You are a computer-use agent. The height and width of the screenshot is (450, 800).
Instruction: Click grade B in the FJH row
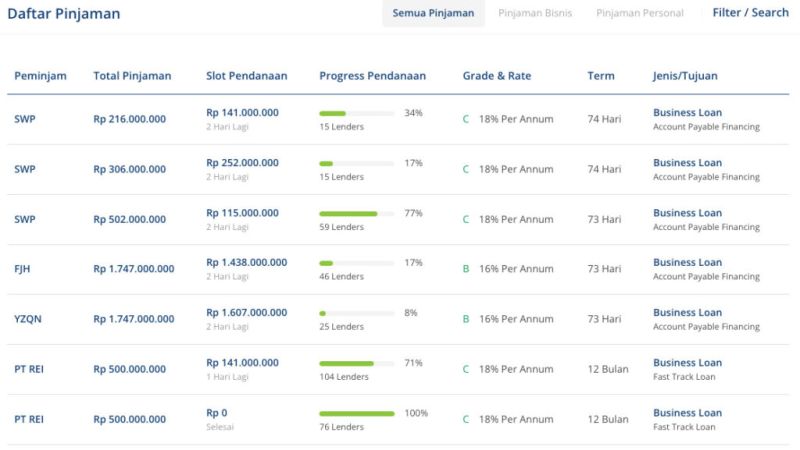pos(466,269)
